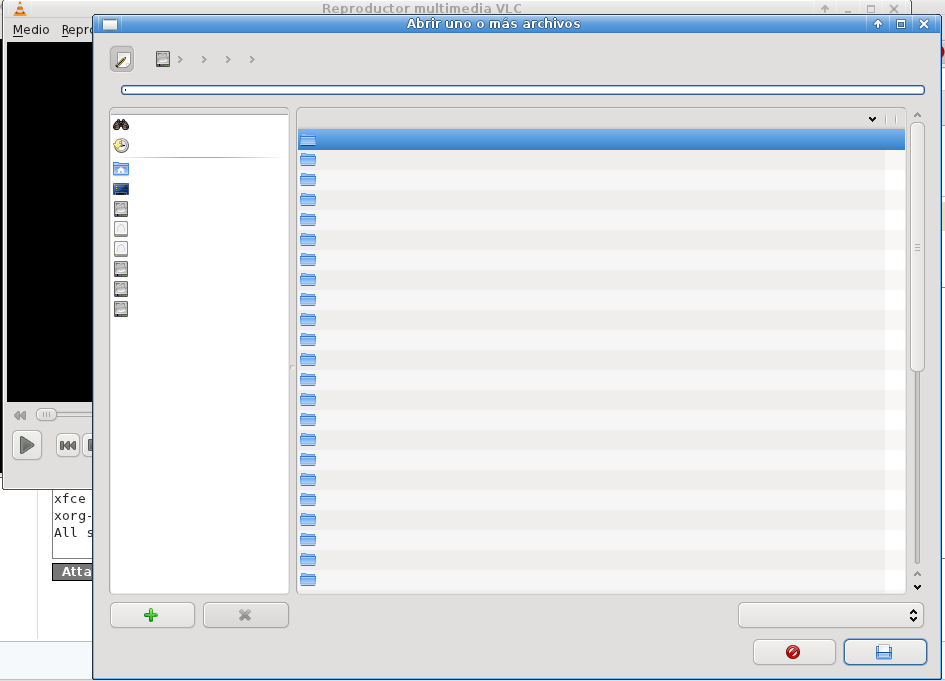Open Search with the binoculars icon
945x681 pixels.
tap(121, 125)
